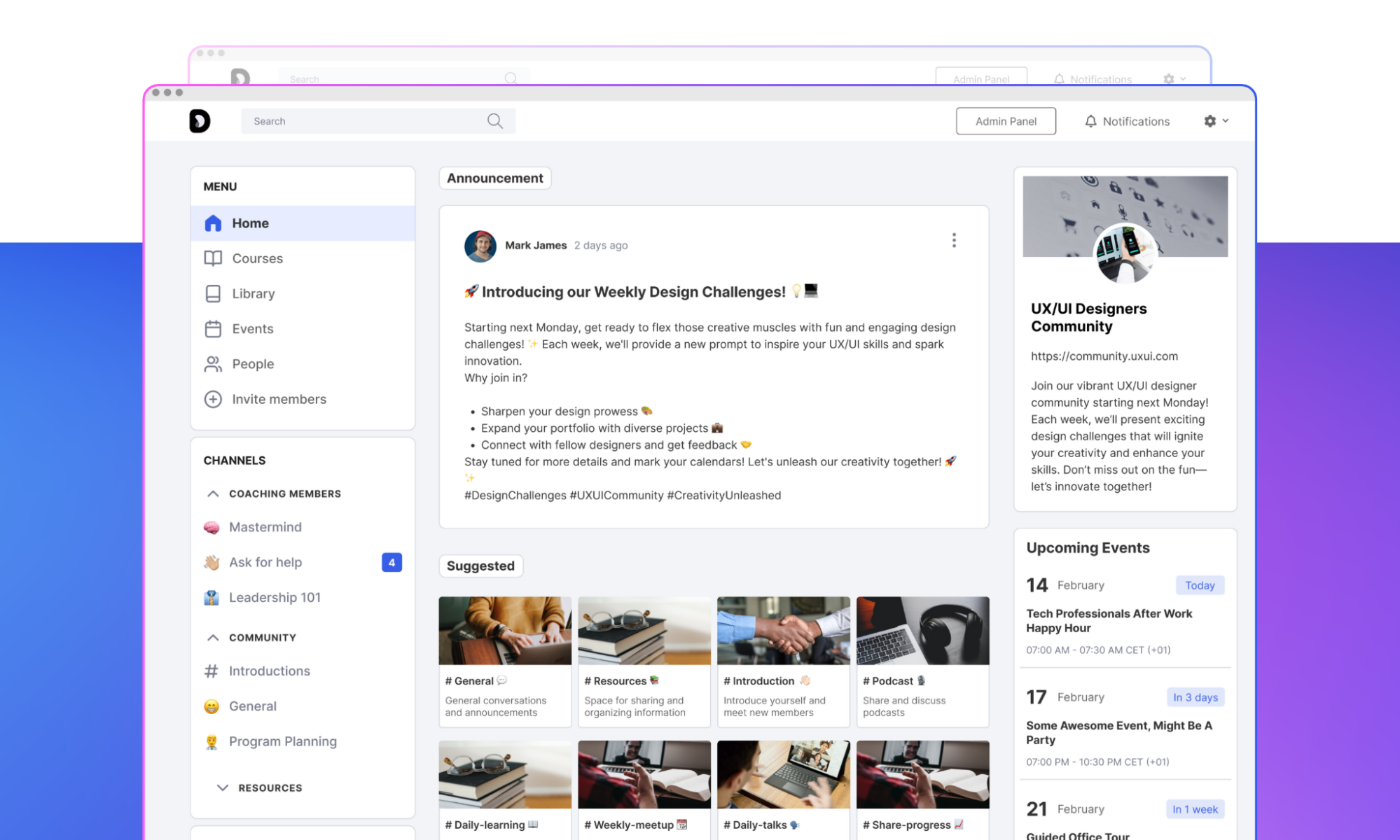This screenshot has height=840, width=1400.
Task: Select Home in the menu
Action: [x=303, y=223]
